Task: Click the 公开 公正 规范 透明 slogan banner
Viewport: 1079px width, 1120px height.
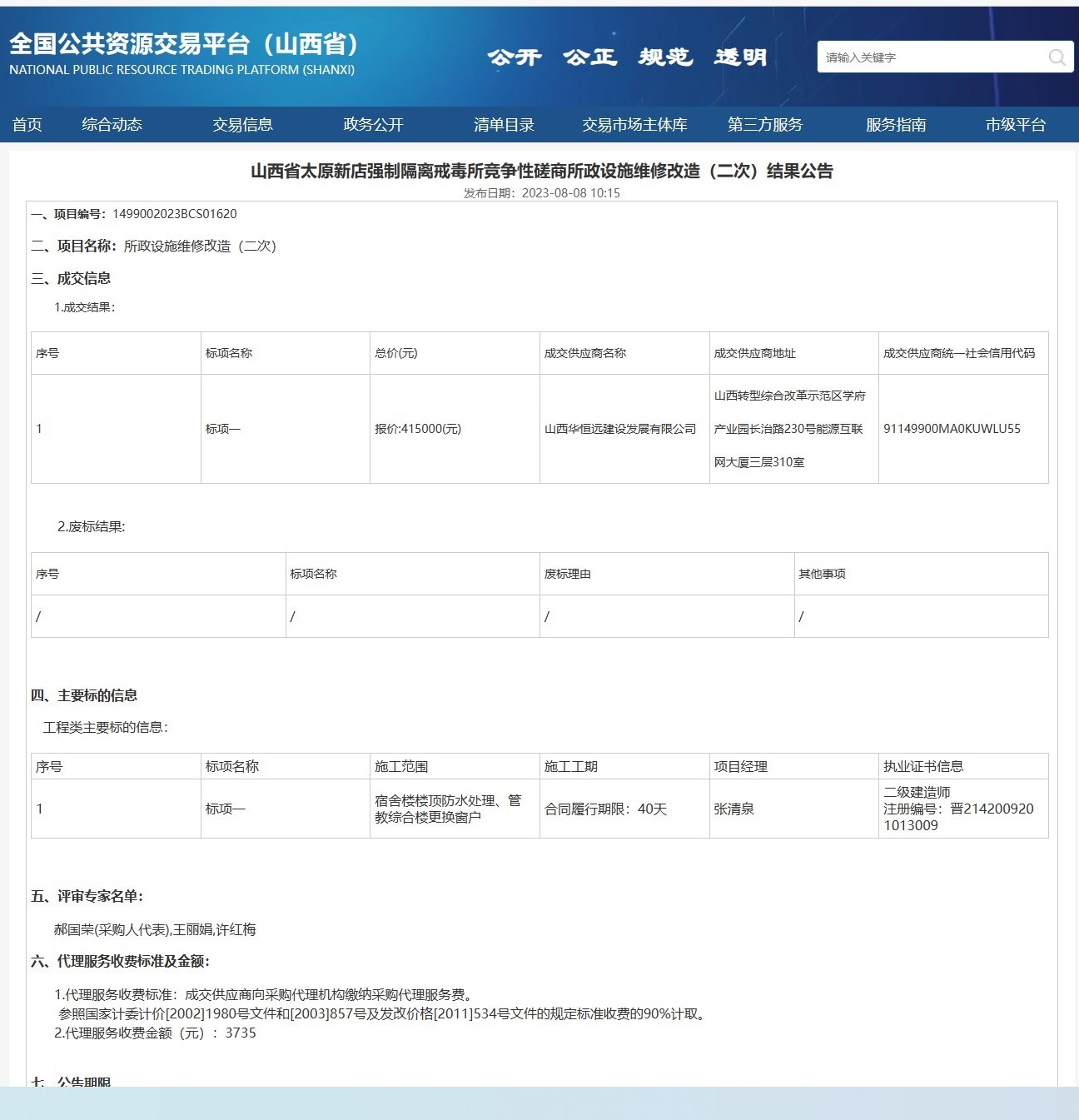Action: [x=626, y=57]
